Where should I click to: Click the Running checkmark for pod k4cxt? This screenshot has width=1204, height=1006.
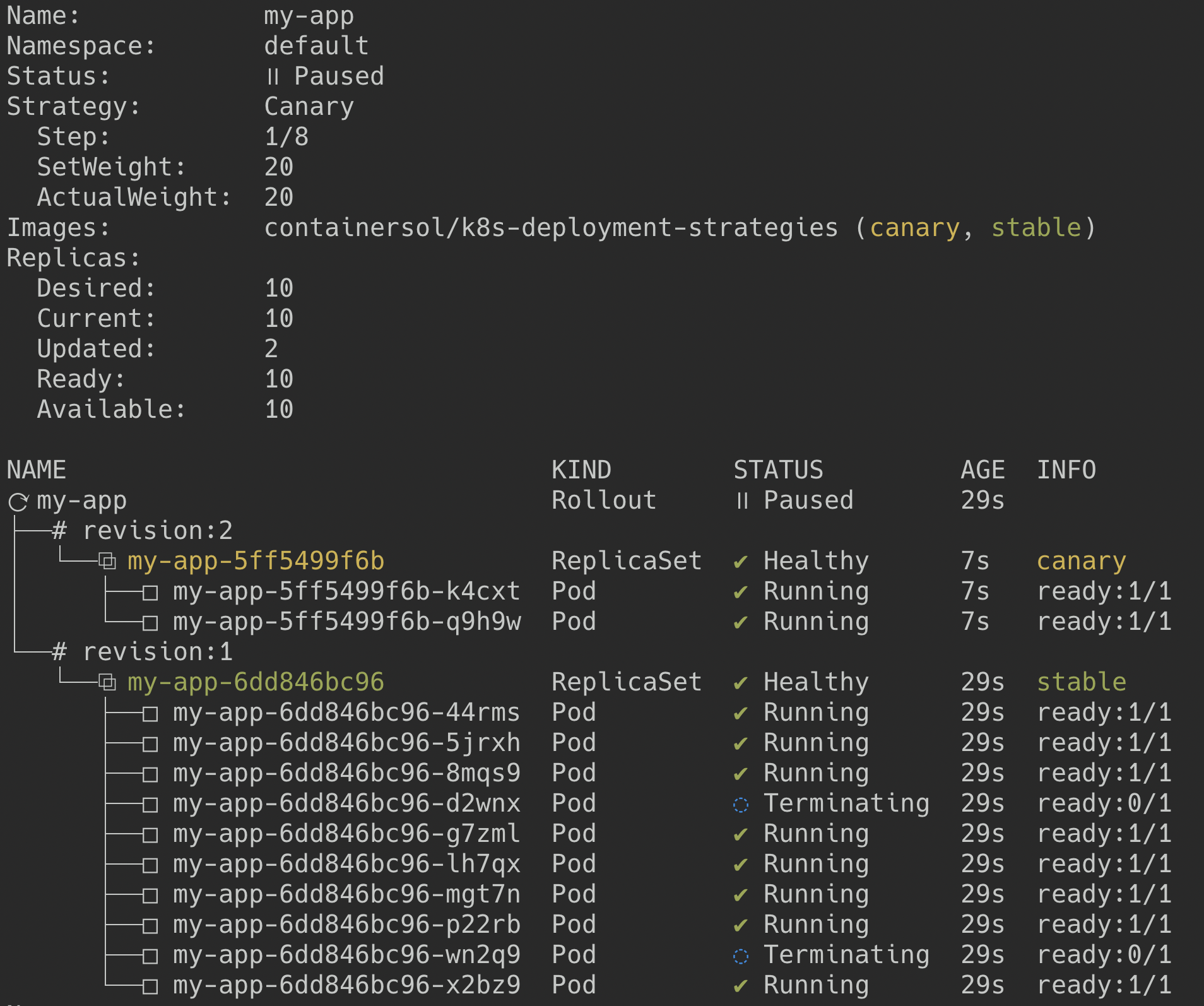tap(741, 592)
